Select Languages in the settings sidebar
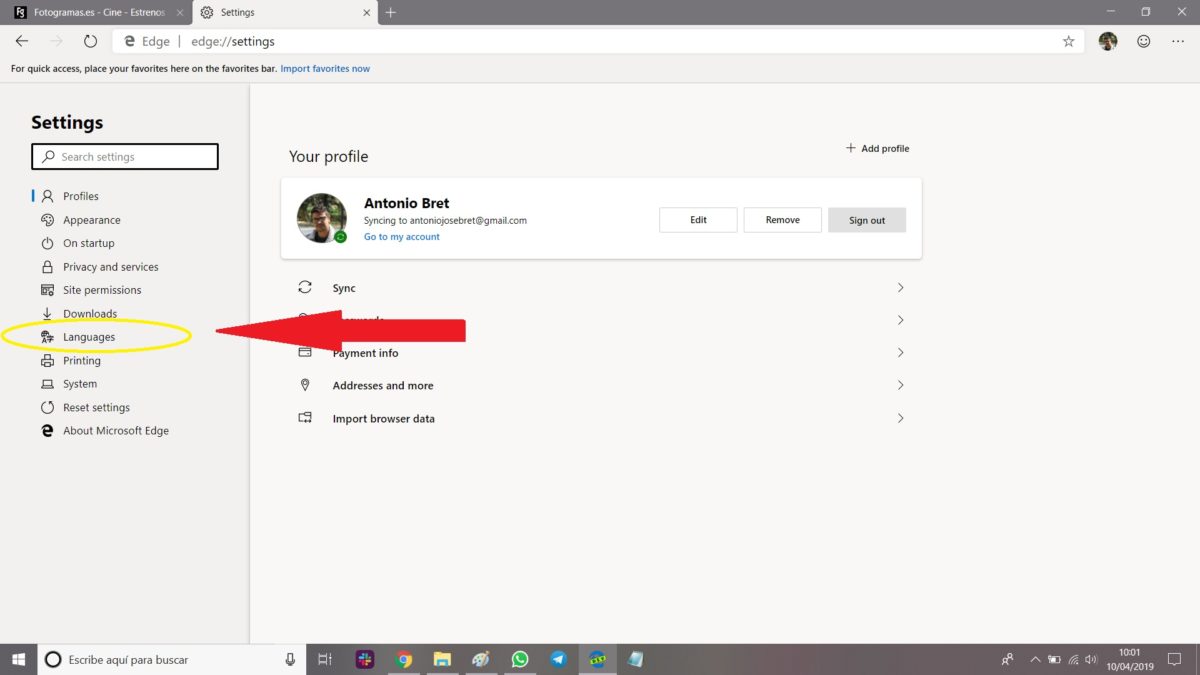This screenshot has width=1200, height=675. point(89,337)
